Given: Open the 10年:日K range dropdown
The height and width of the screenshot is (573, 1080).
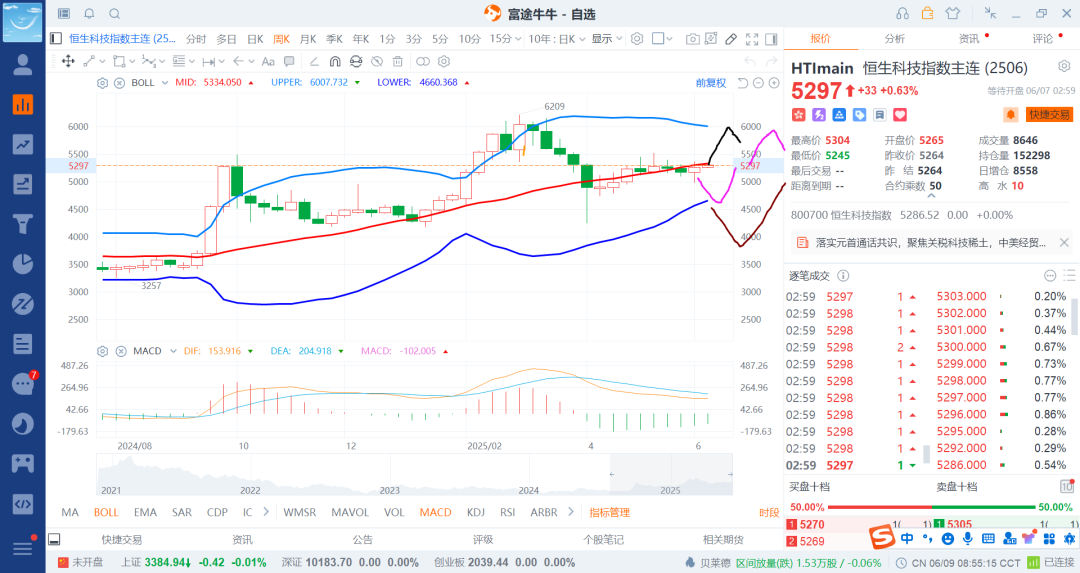Looking at the screenshot, I should click(x=557, y=39).
